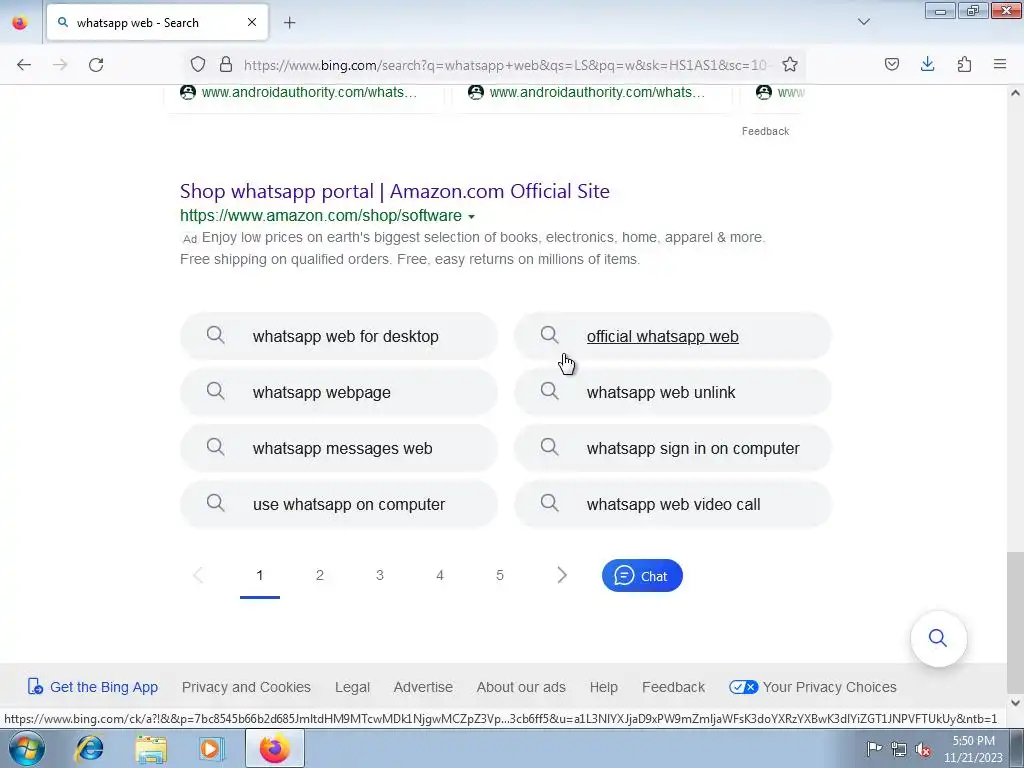Click next page chevron in pagination
Image resolution: width=1024 pixels, height=768 pixels.
click(562, 575)
